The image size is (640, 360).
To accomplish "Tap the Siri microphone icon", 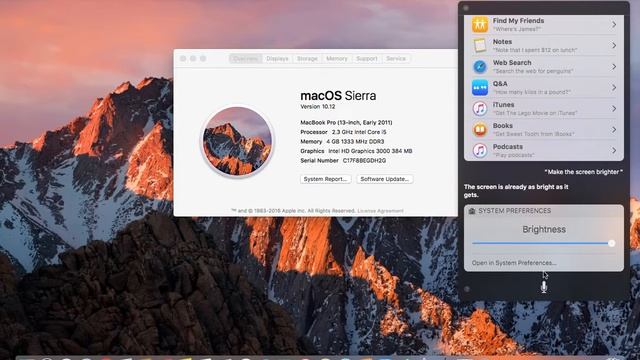I will pyautogui.click(x=544, y=287).
